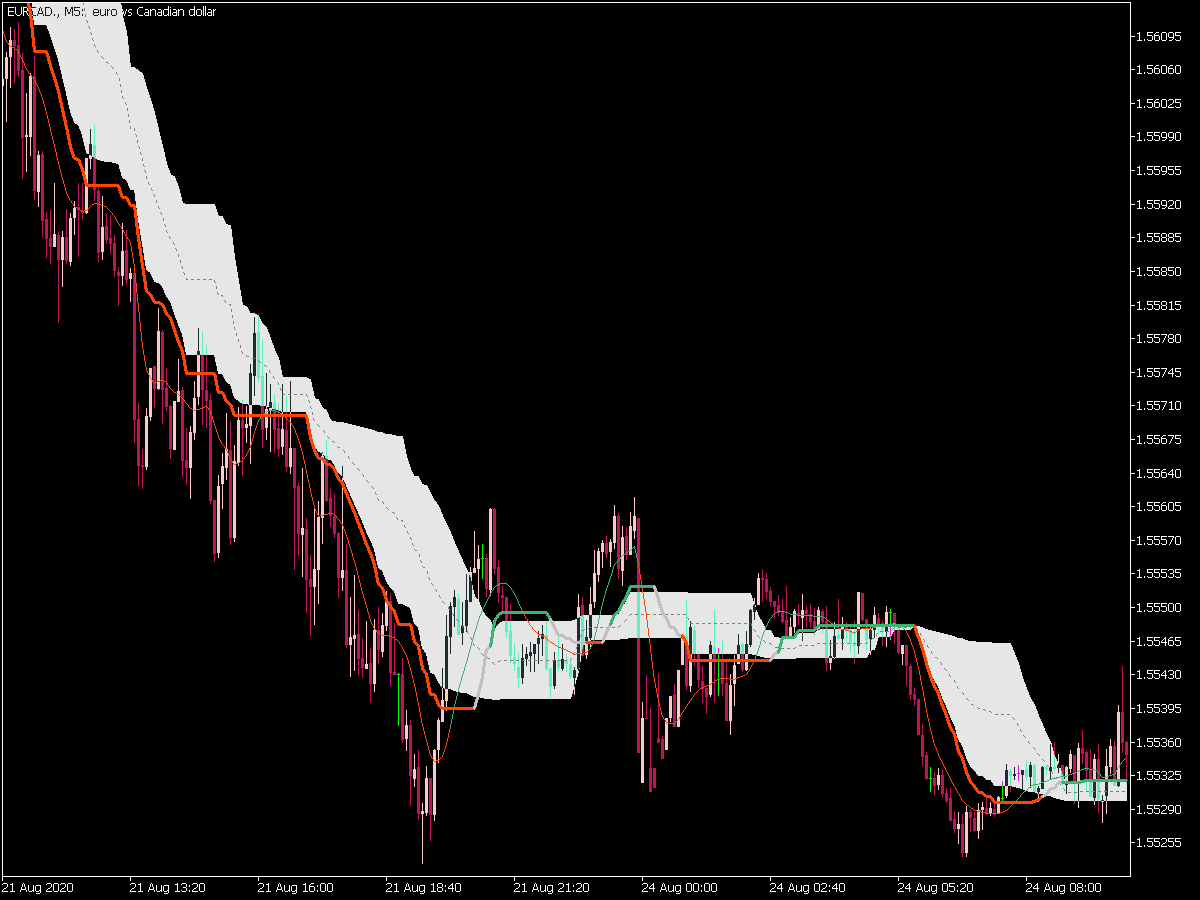This screenshot has width=1200, height=900.
Task: Choose the 24 Aug 05:20 time label
Action: click(936, 887)
